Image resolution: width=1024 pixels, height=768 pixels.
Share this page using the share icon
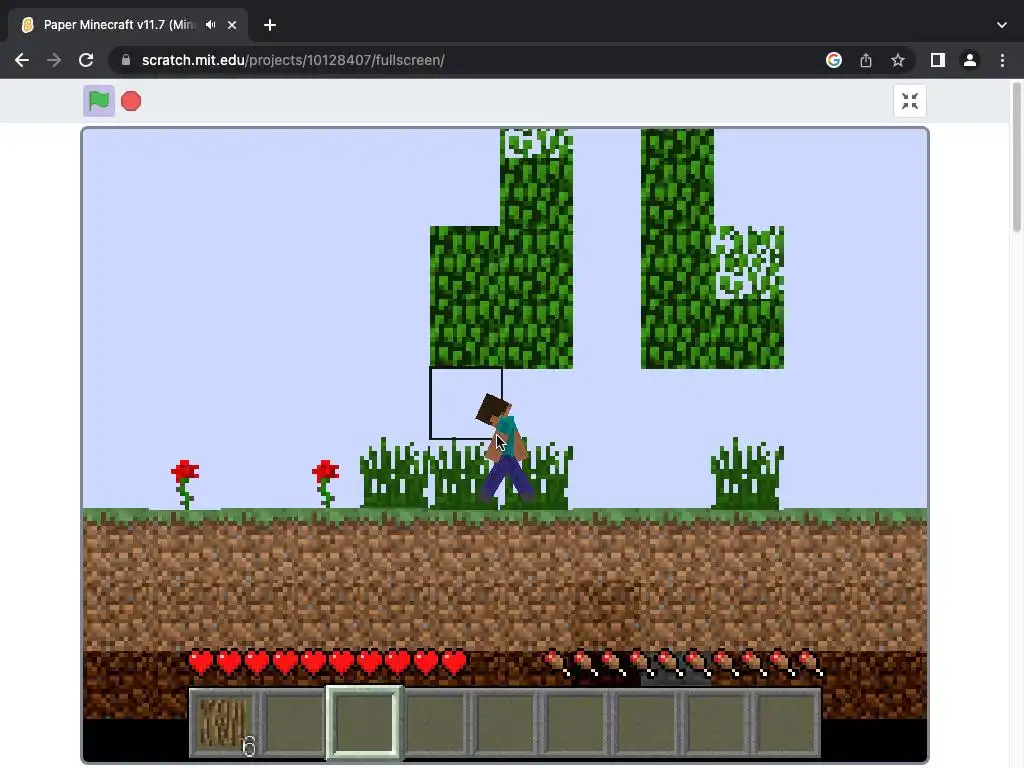[866, 60]
